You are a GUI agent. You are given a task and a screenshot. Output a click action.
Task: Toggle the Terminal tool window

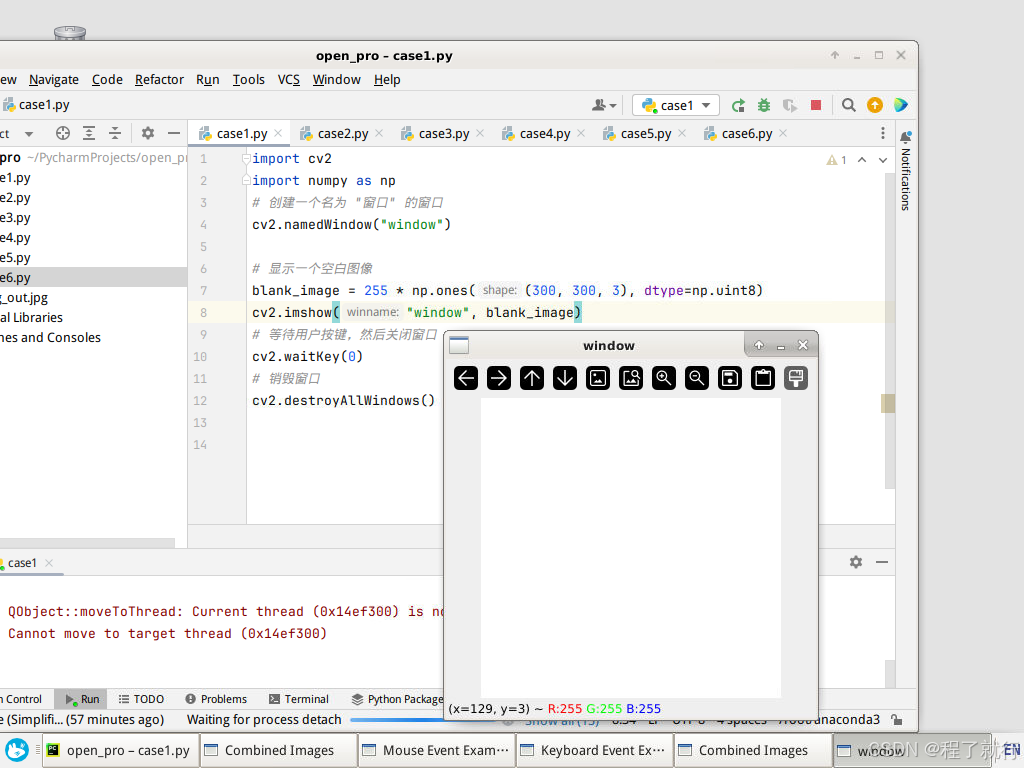[298, 699]
